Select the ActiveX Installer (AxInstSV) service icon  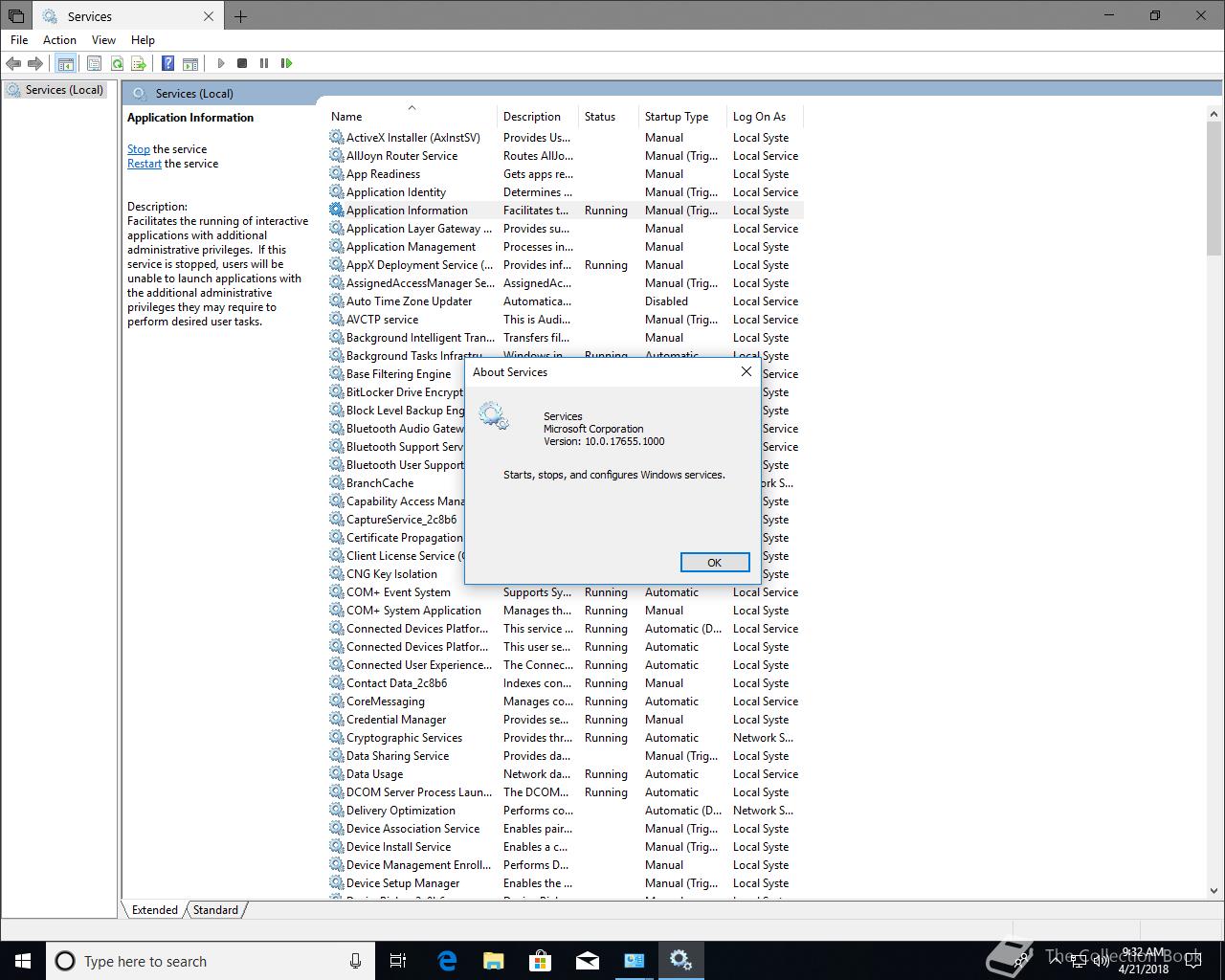tap(336, 138)
